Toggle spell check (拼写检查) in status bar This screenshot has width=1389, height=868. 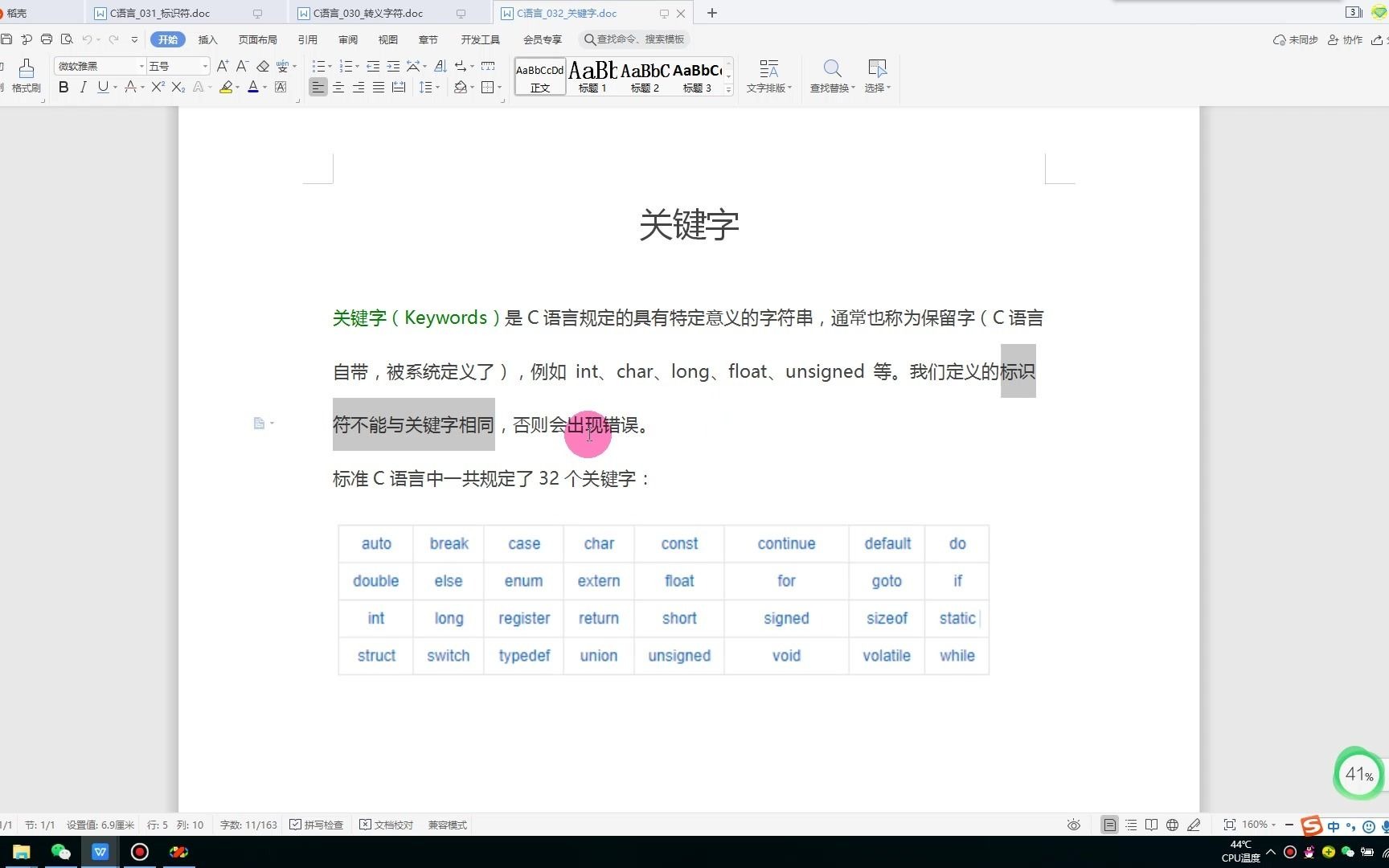click(x=317, y=825)
